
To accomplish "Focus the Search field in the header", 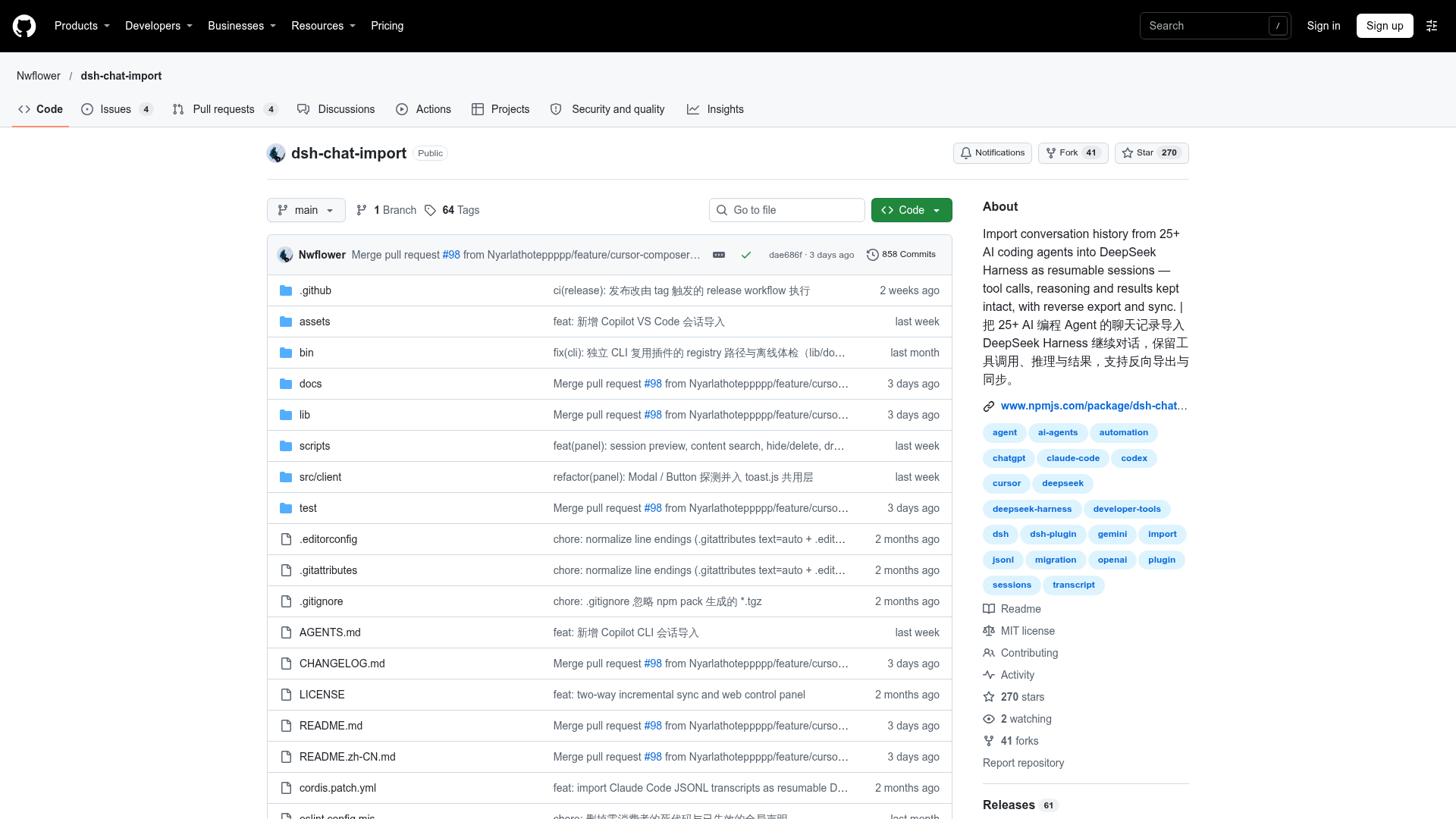I will tap(1216, 26).
